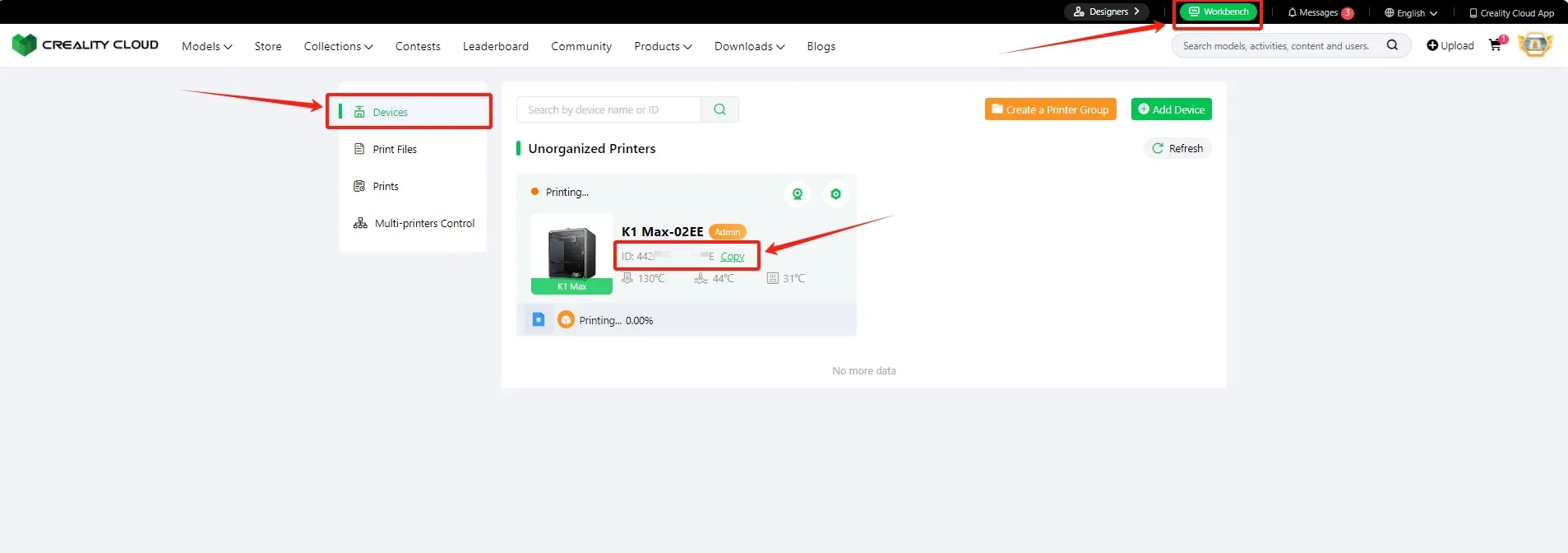Viewport: 1568px width, 553px height.
Task: Click Create a Printer Group button
Action: point(1050,109)
